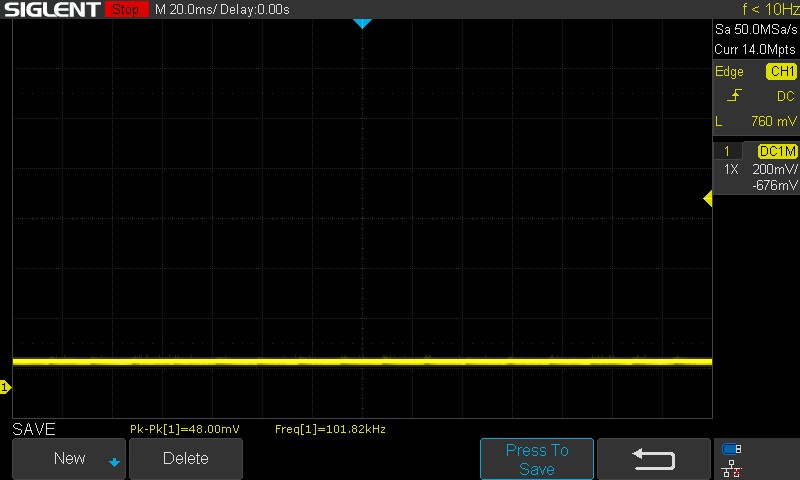
Task: Select the CH1 trigger source badge
Action: pyautogui.click(x=782, y=71)
